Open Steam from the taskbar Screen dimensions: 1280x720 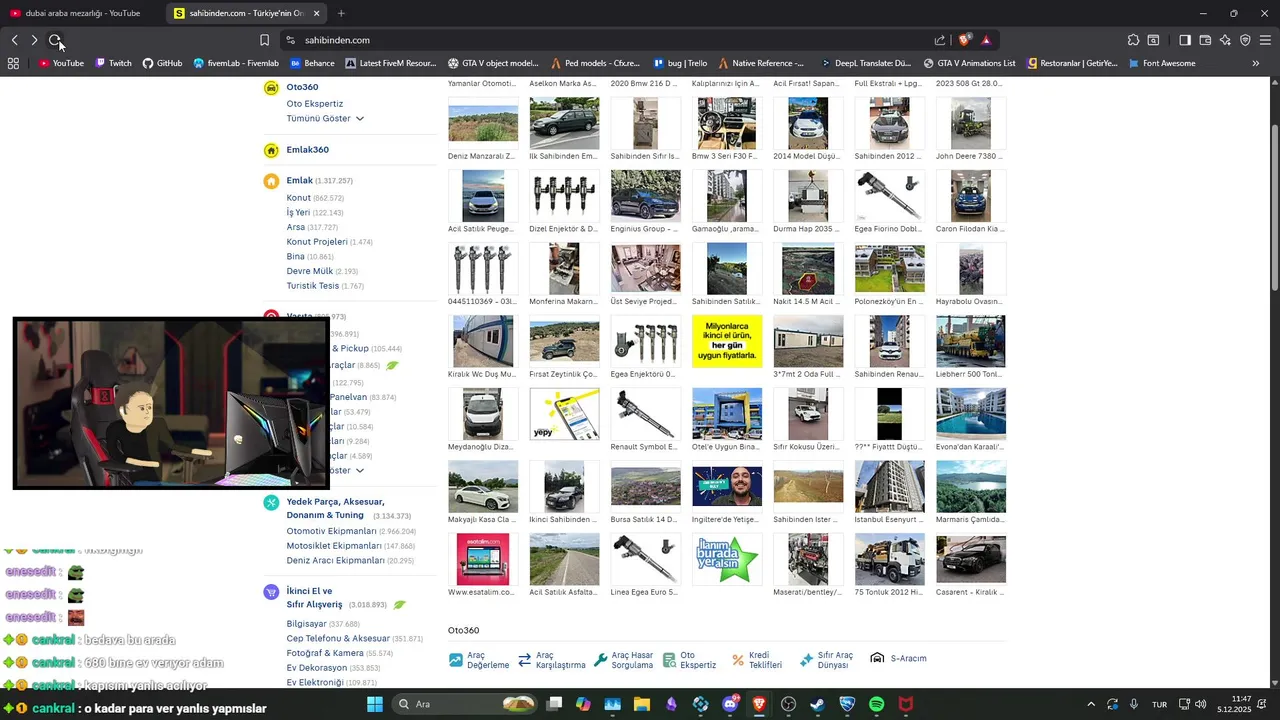(818, 704)
